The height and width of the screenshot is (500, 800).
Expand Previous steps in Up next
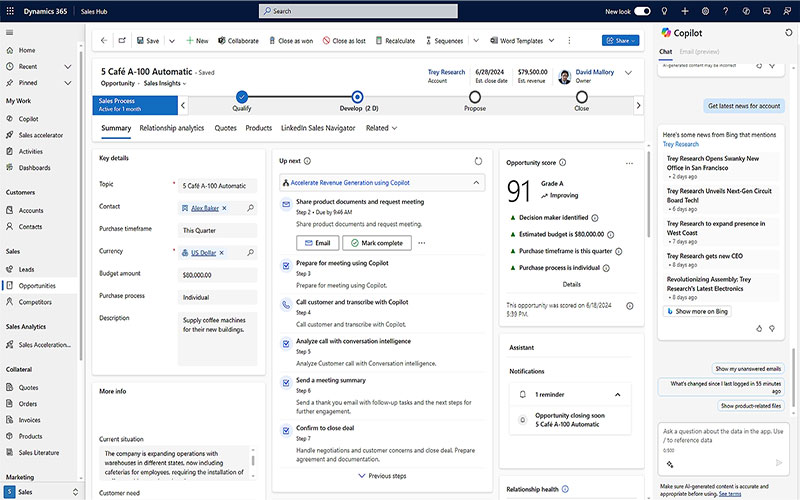click(382, 476)
